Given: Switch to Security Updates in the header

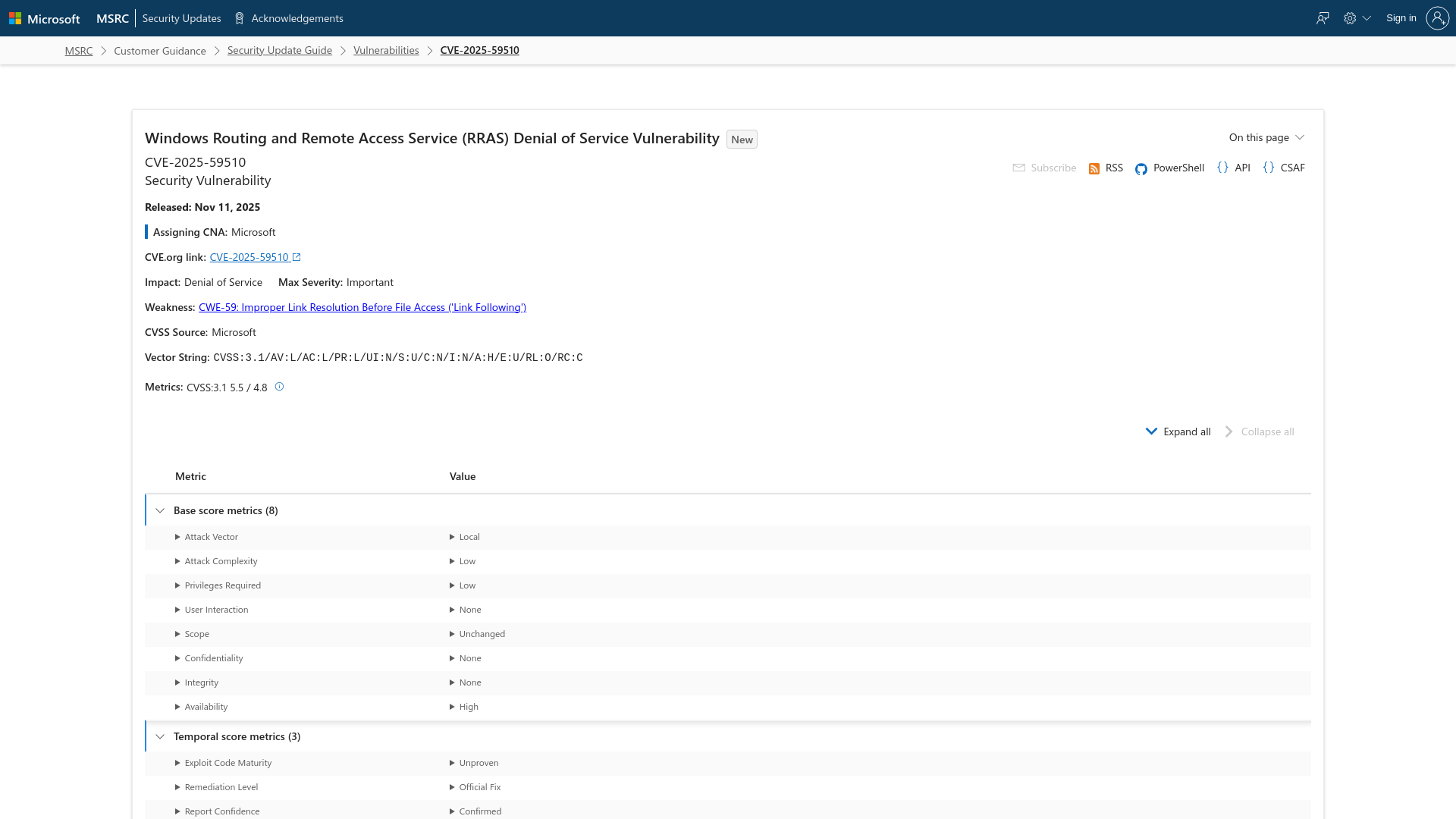Looking at the screenshot, I should point(181,17).
